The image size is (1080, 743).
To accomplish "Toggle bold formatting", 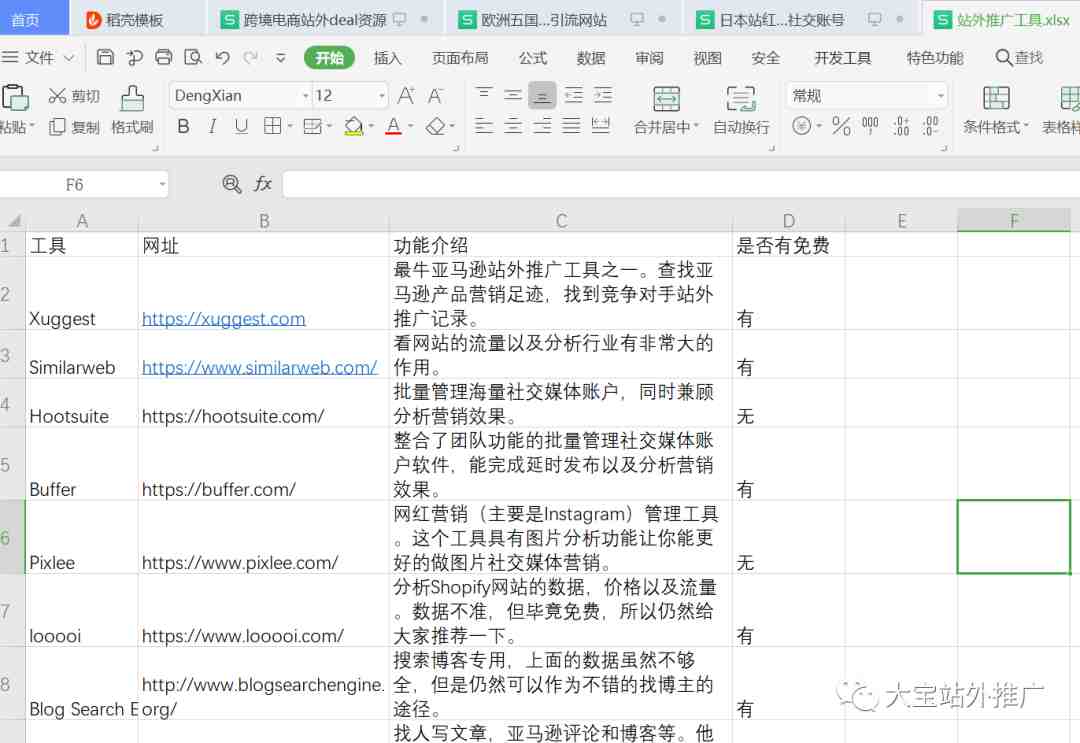I will (183, 126).
